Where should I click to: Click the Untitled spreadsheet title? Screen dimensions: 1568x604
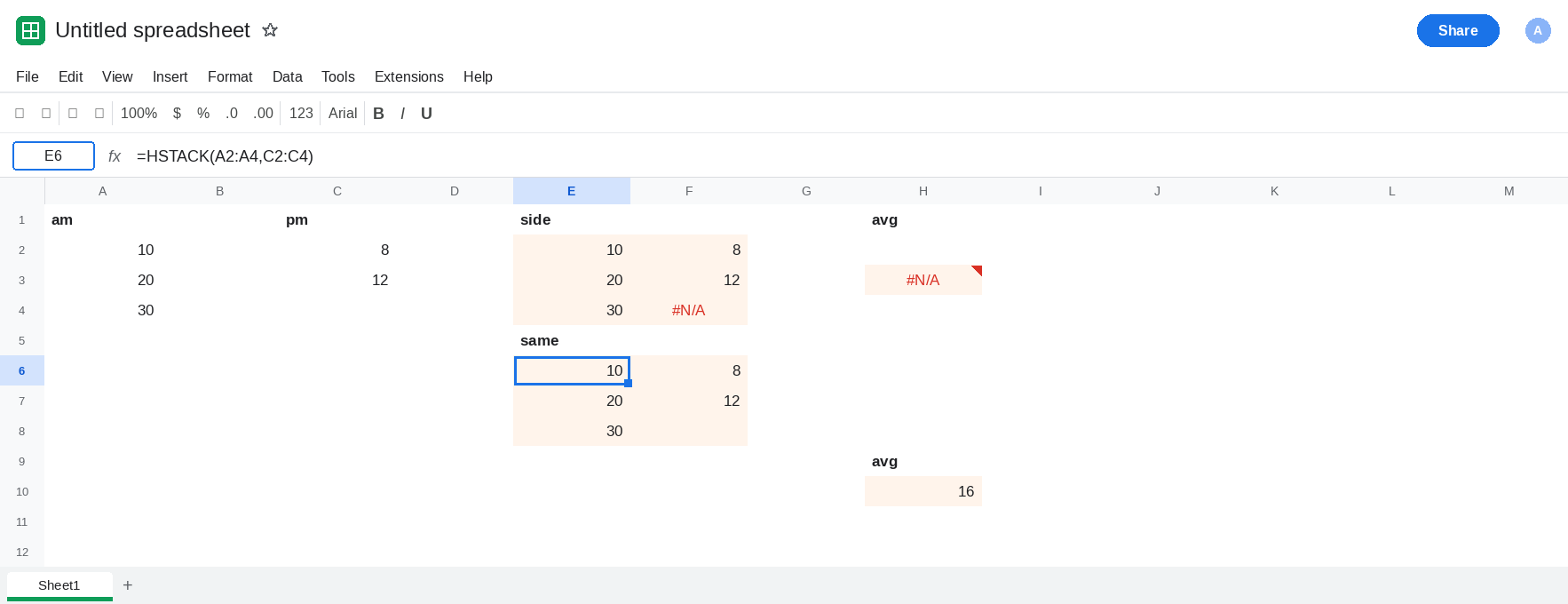153,30
